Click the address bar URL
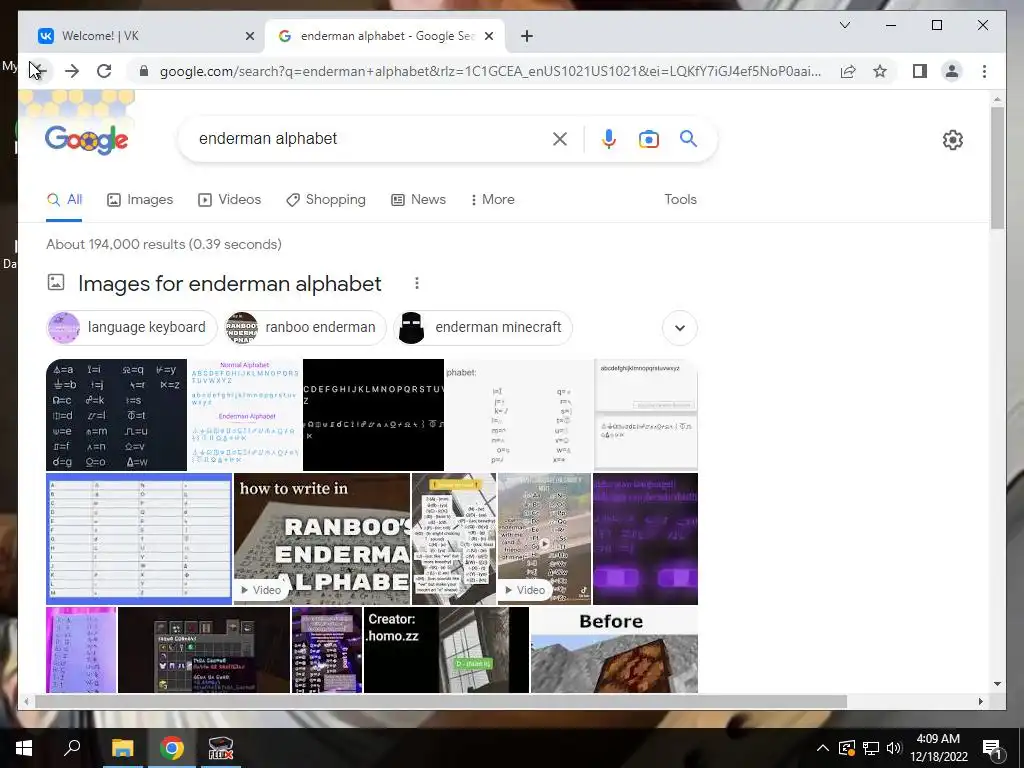Viewport: 1024px width, 768px height. click(x=490, y=71)
